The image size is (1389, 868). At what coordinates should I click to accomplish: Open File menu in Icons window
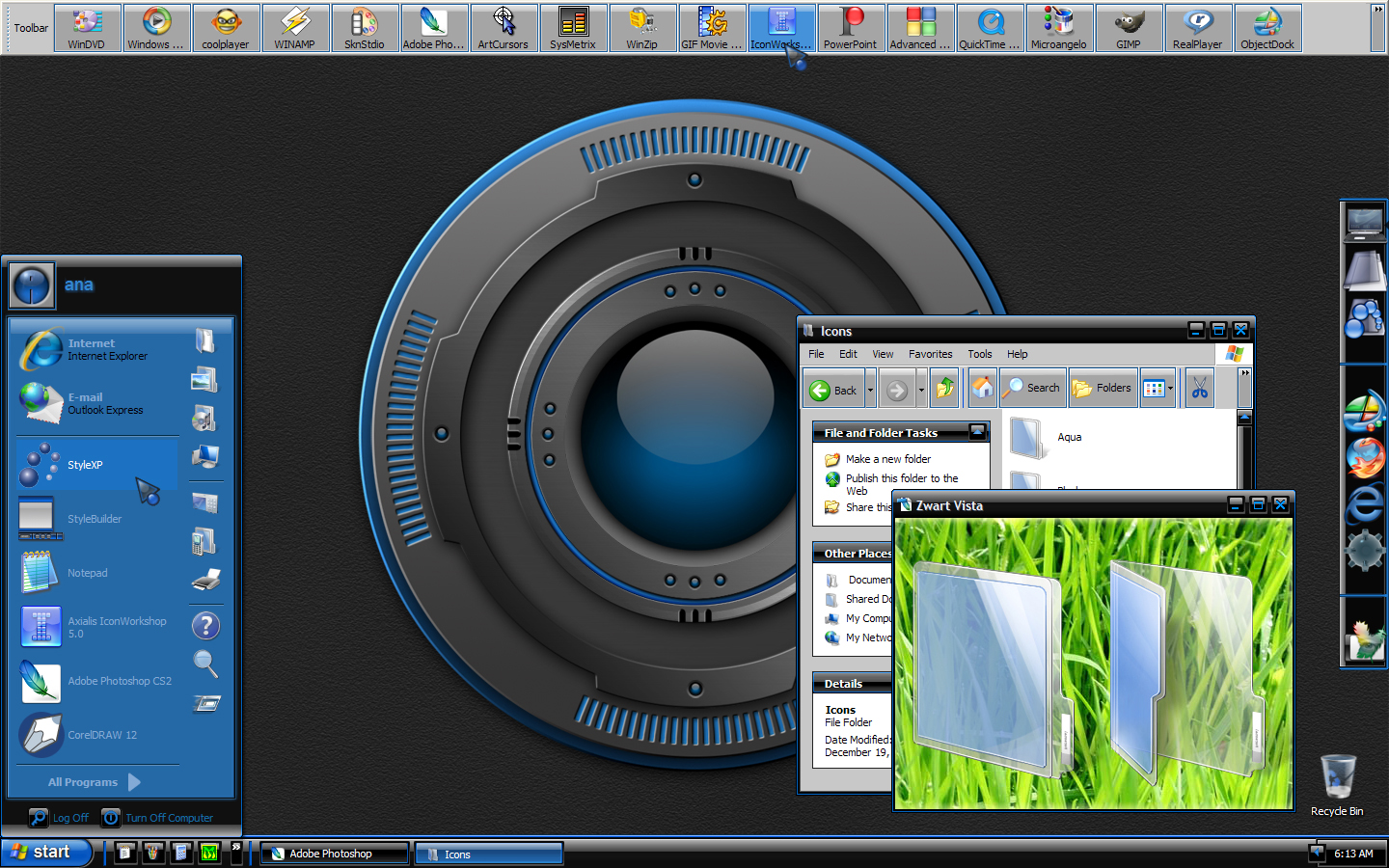816,354
